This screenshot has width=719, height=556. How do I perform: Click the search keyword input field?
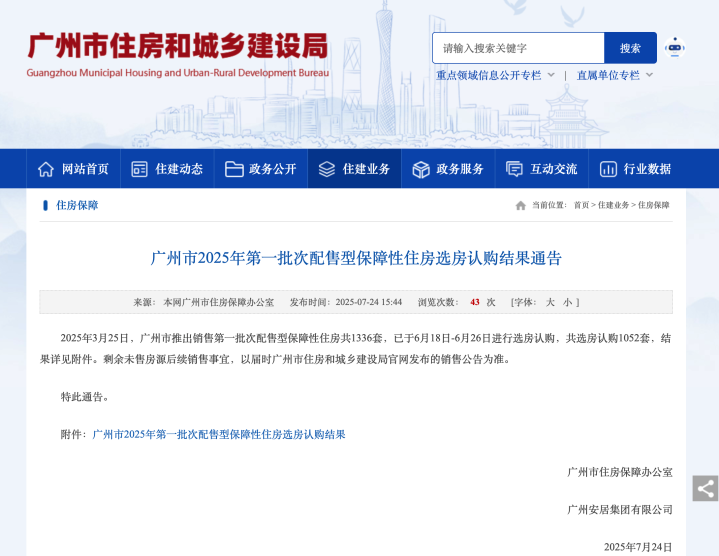518,48
